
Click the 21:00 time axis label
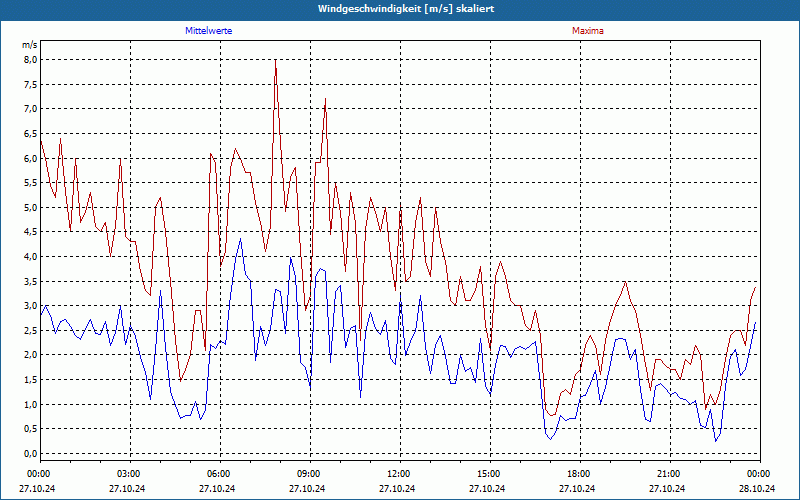pos(669,474)
